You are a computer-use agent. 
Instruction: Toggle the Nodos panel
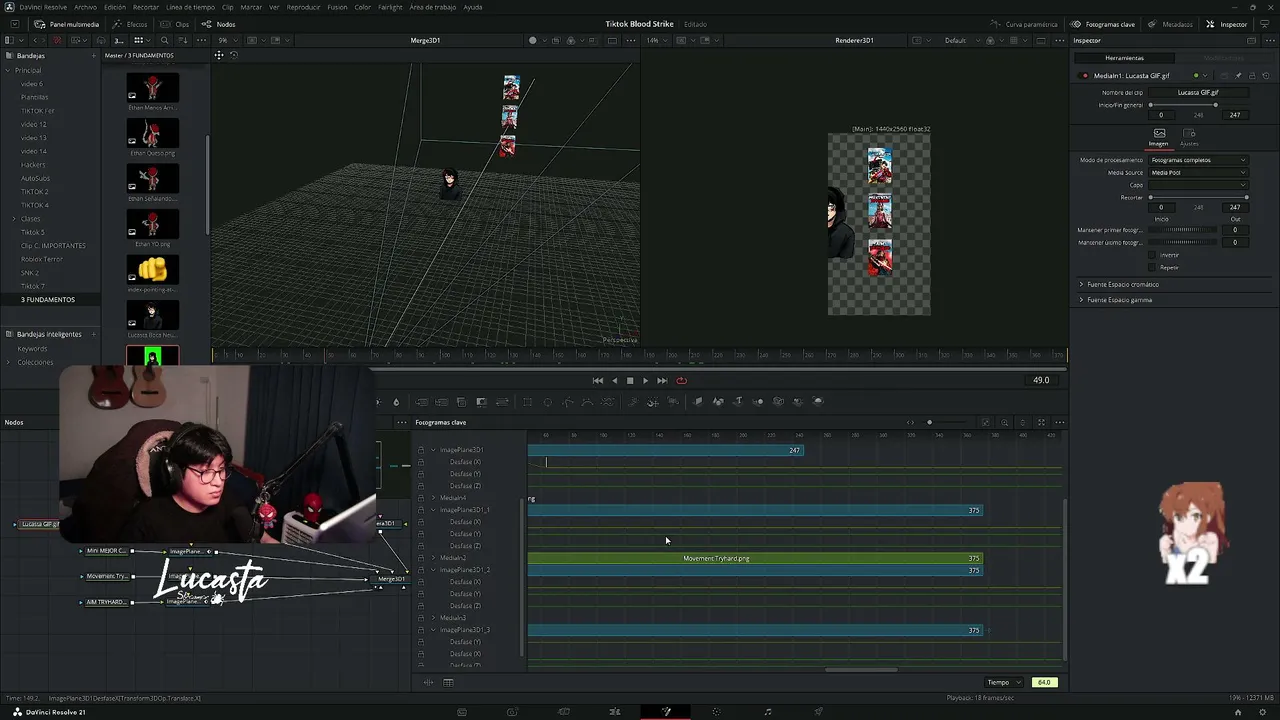click(x=219, y=24)
